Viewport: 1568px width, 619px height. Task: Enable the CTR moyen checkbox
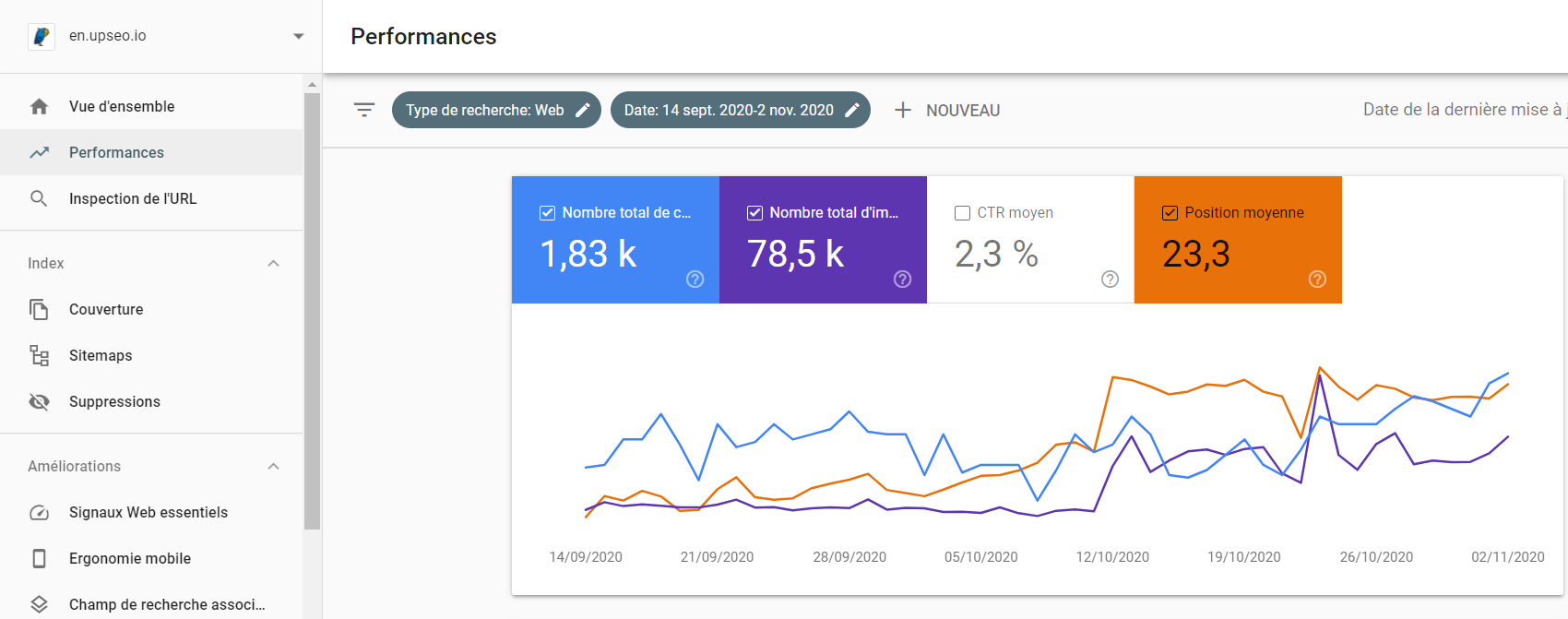tap(962, 213)
